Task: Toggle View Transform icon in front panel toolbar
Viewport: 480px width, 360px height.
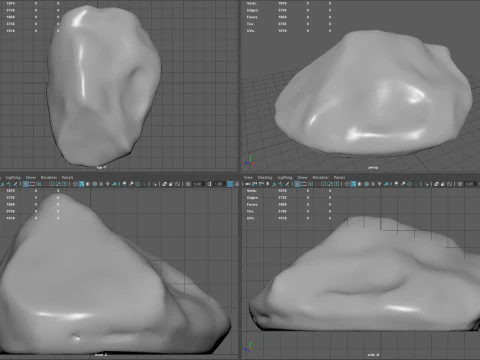Action: pos(230,184)
